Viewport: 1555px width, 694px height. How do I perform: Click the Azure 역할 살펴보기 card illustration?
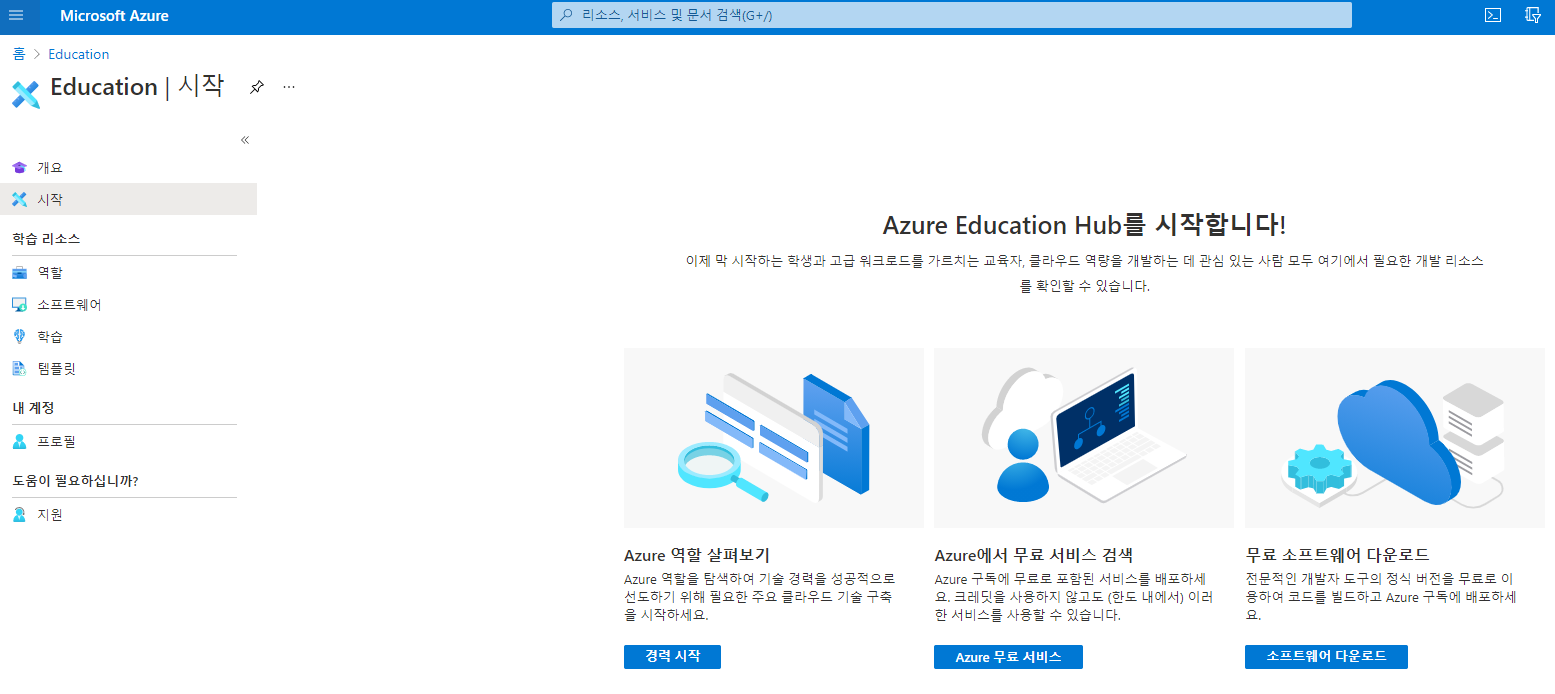coord(773,438)
